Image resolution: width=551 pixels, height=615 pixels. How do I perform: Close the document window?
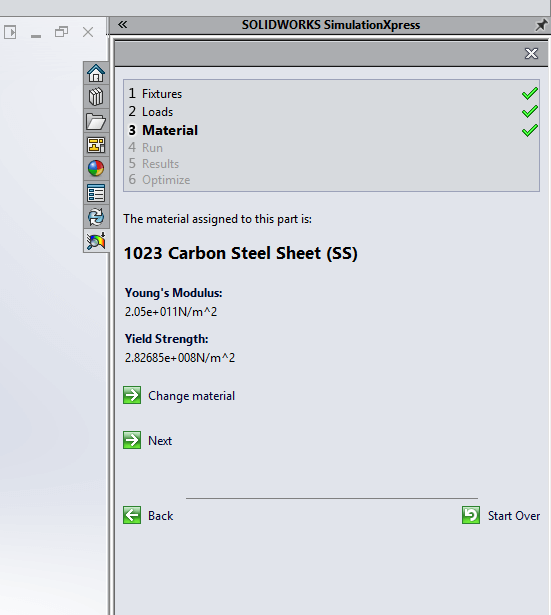[x=88, y=32]
